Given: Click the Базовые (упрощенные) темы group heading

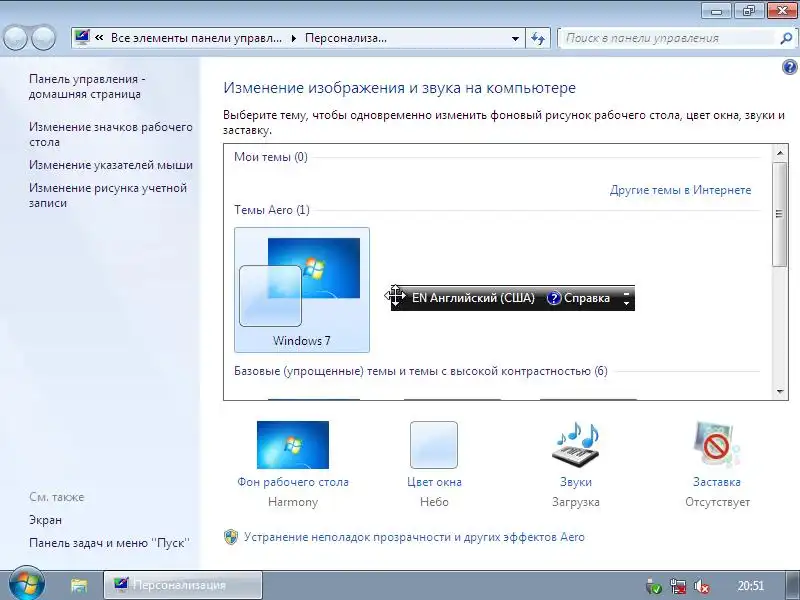Looking at the screenshot, I should pos(421,371).
